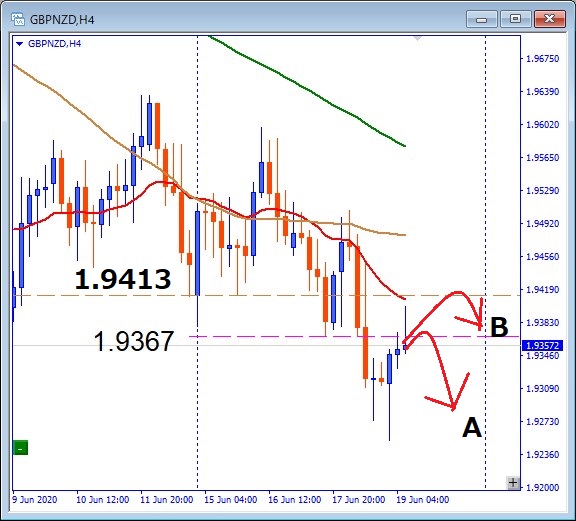This screenshot has height=521, width=576.
Task: Click the GBPNZD,H4 window title text
Action: pos(62,19)
